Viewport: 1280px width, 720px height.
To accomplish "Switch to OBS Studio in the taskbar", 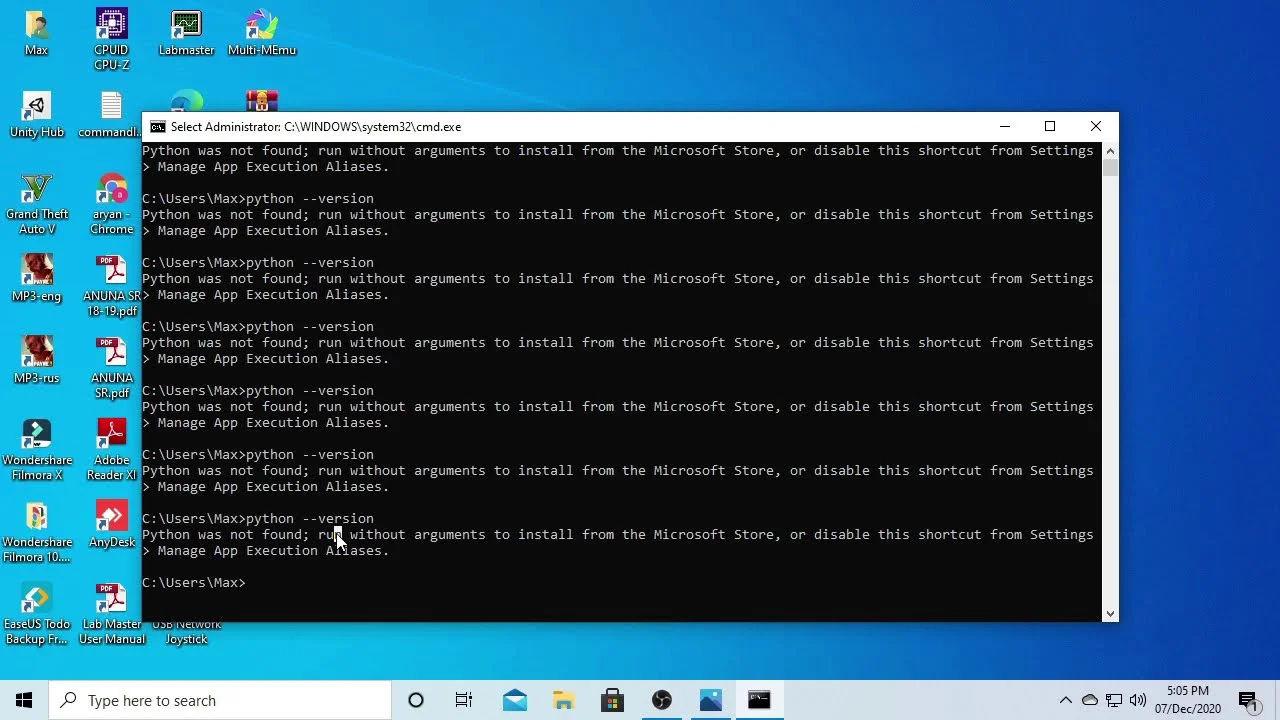I will pos(661,700).
